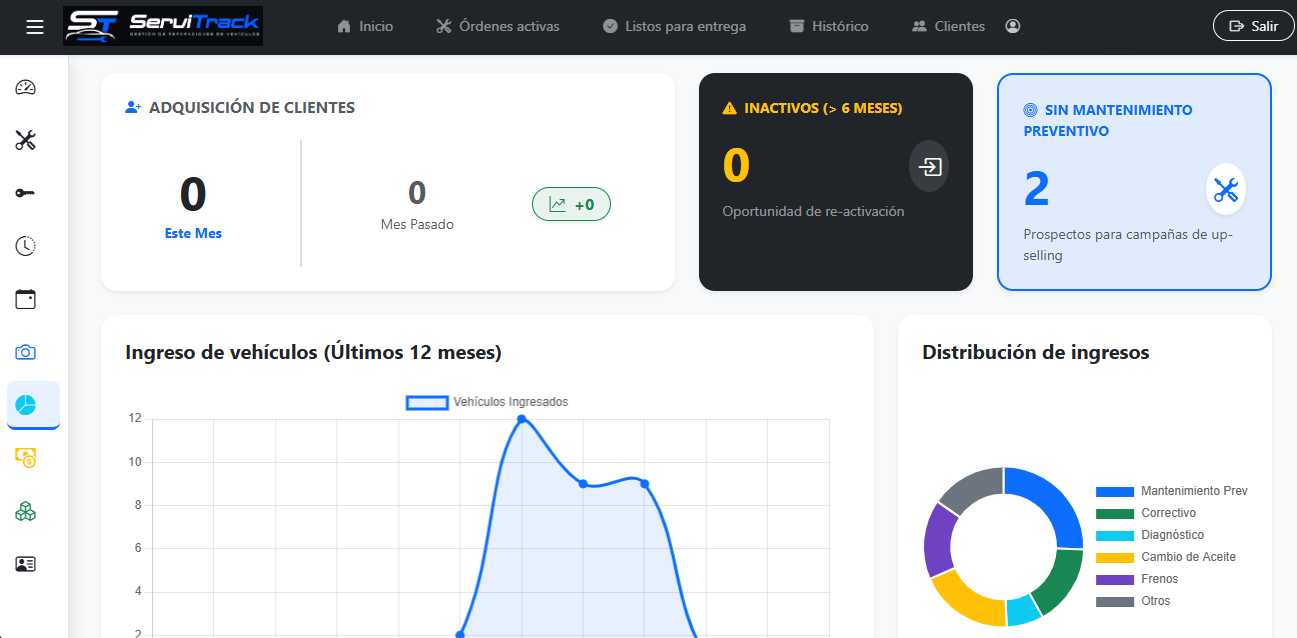Click the line chart peak point at 12
1297x638 pixels.
pyautogui.click(x=522, y=419)
